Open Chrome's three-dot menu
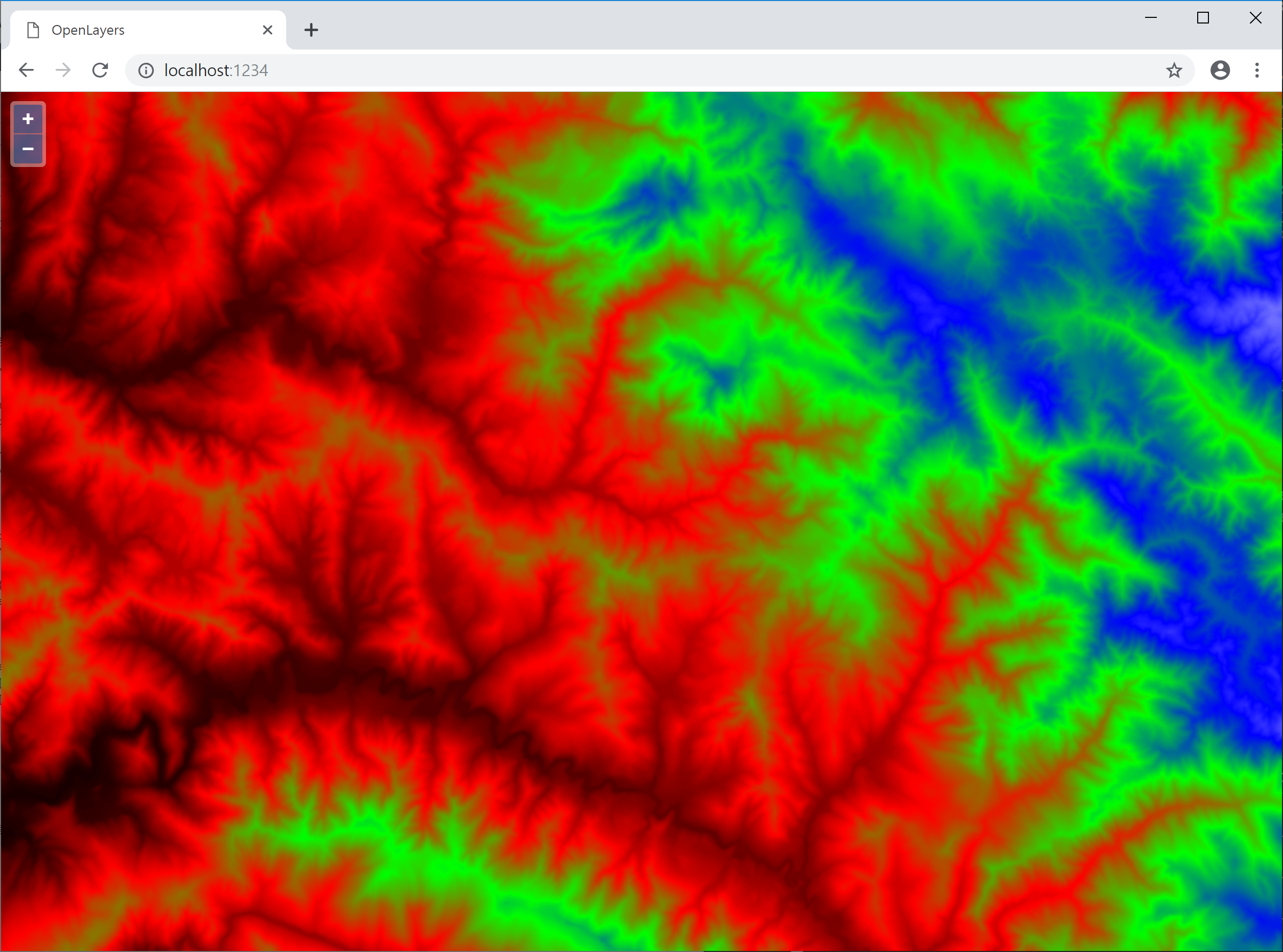The height and width of the screenshot is (952, 1283). (x=1256, y=70)
